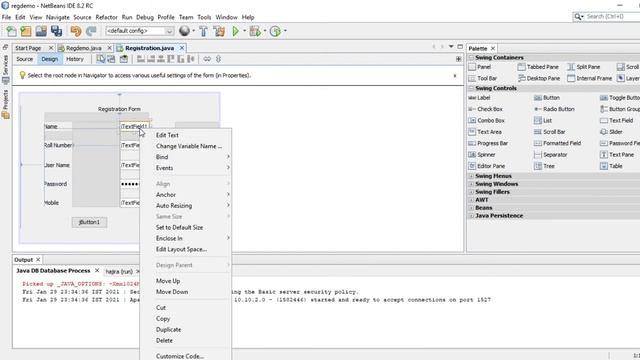Click the Save All toolbar icon

click(56, 31)
